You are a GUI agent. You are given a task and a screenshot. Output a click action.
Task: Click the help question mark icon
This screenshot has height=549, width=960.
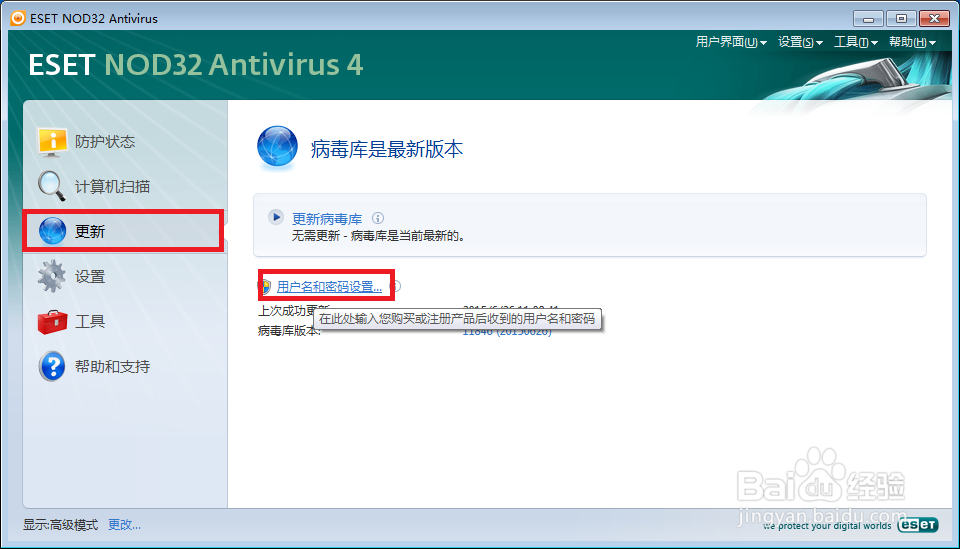pyautogui.click(x=52, y=366)
